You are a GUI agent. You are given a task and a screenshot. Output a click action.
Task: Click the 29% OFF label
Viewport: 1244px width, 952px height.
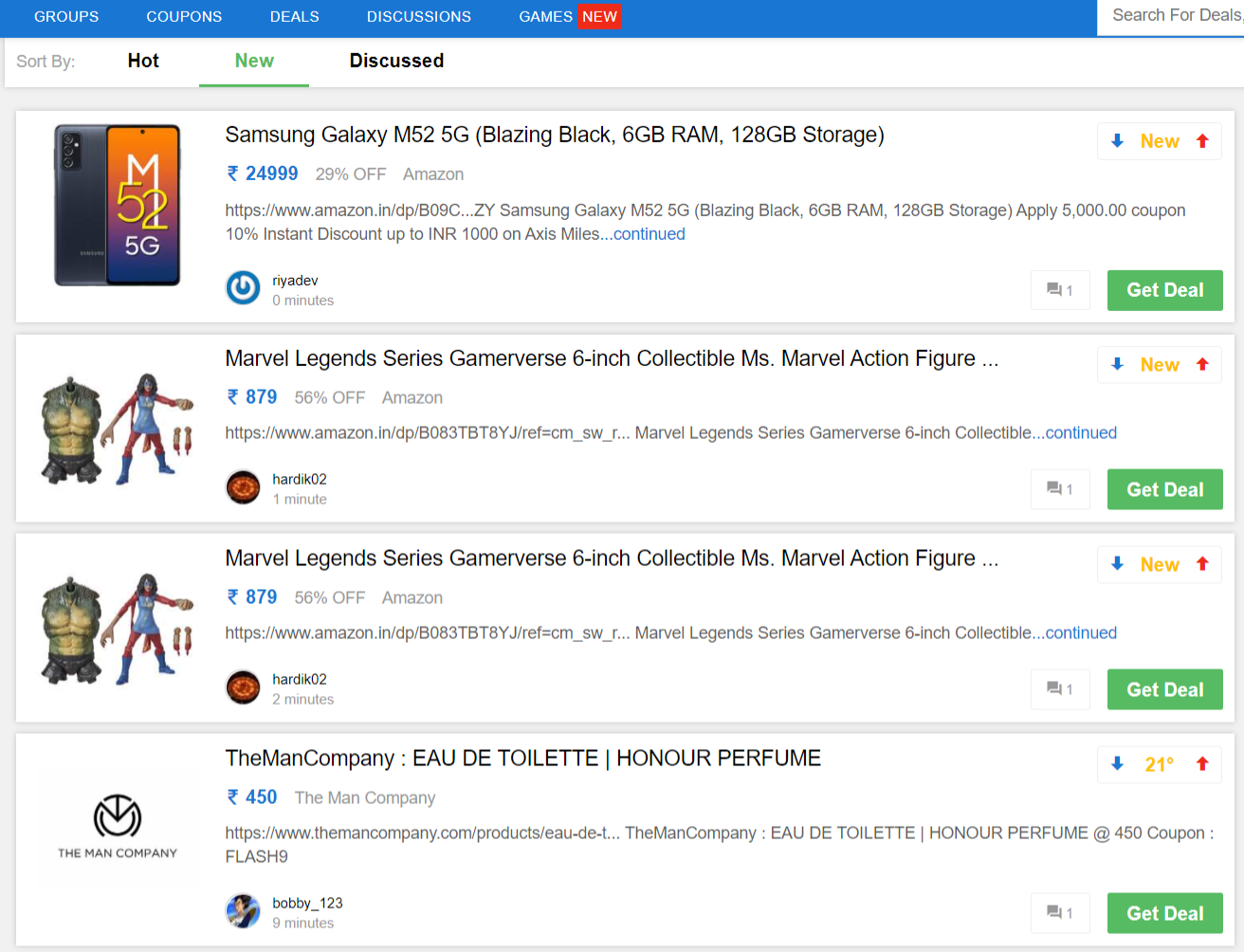pyautogui.click(x=351, y=174)
